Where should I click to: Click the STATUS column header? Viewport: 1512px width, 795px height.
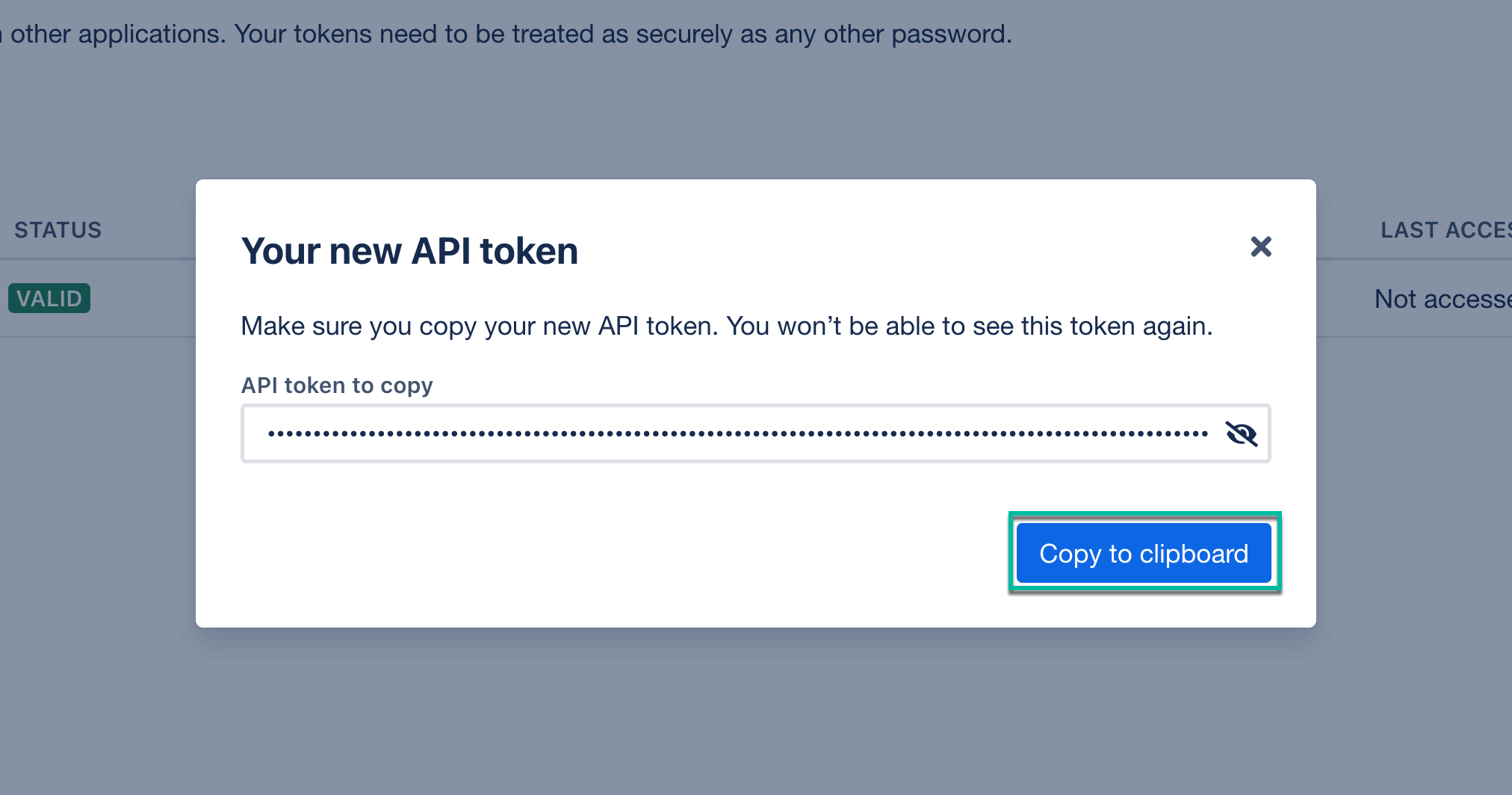point(59,229)
